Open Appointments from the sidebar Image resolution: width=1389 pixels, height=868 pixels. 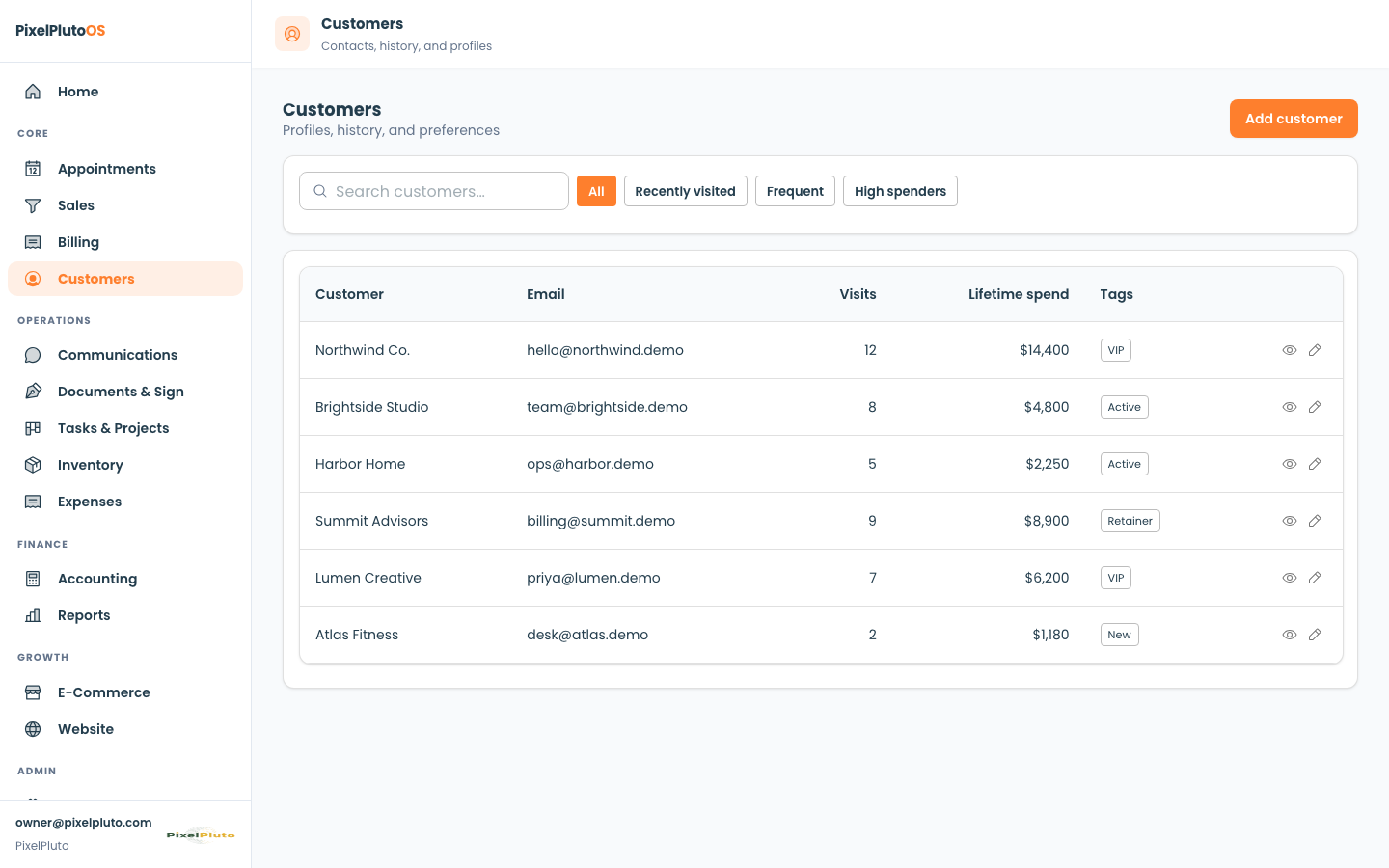tap(125, 169)
